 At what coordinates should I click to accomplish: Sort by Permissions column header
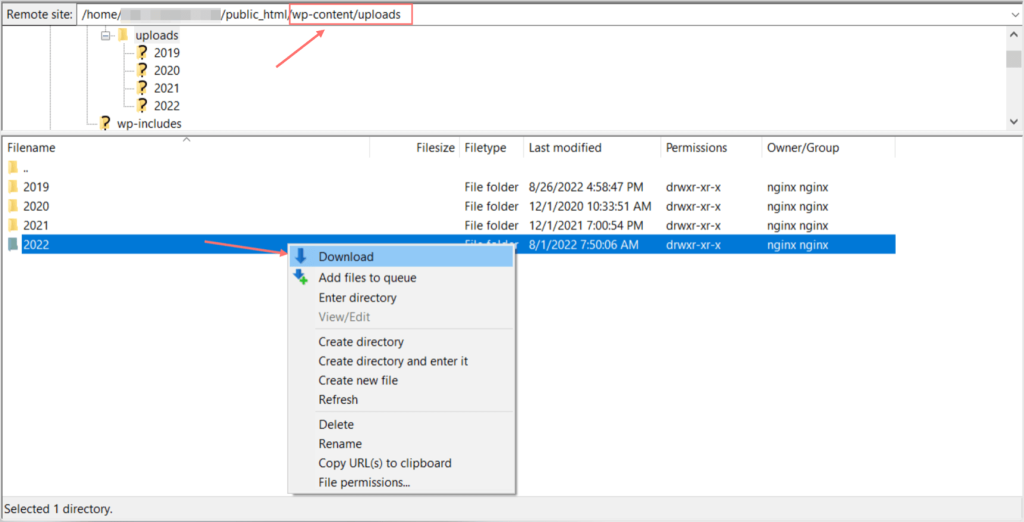tap(711, 148)
